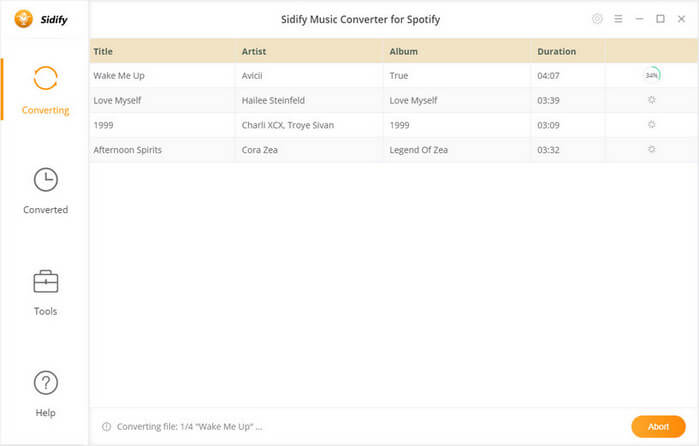699x446 pixels.
Task: Click the Converting file status text
Action: point(189,427)
